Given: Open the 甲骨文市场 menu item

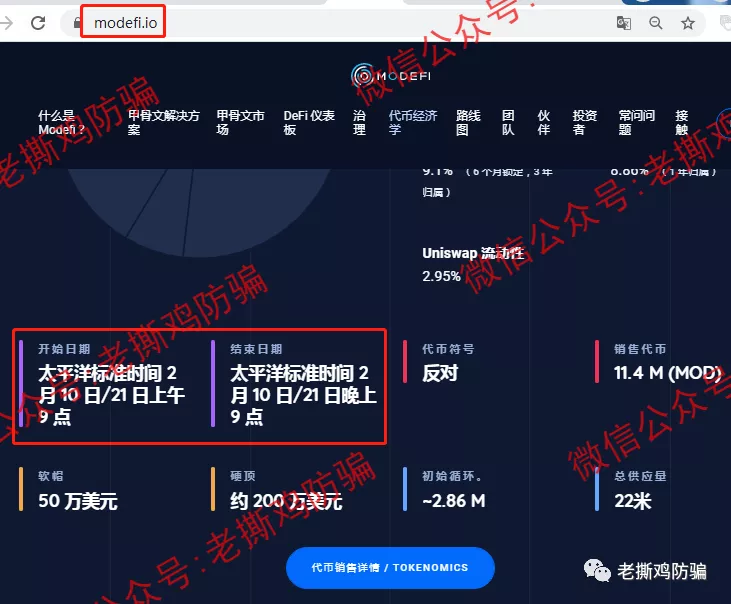Looking at the screenshot, I should [240, 122].
